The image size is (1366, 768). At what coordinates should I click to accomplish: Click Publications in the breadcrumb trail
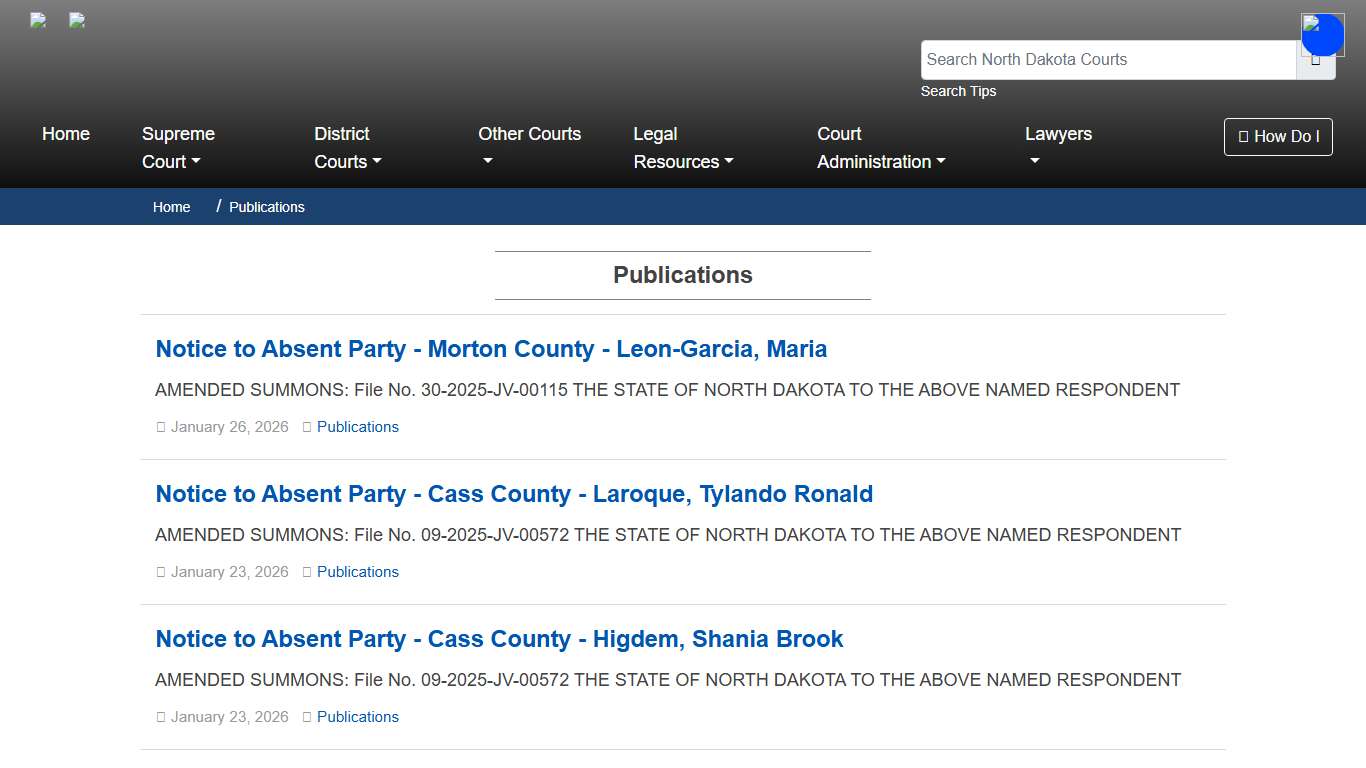(266, 207)
